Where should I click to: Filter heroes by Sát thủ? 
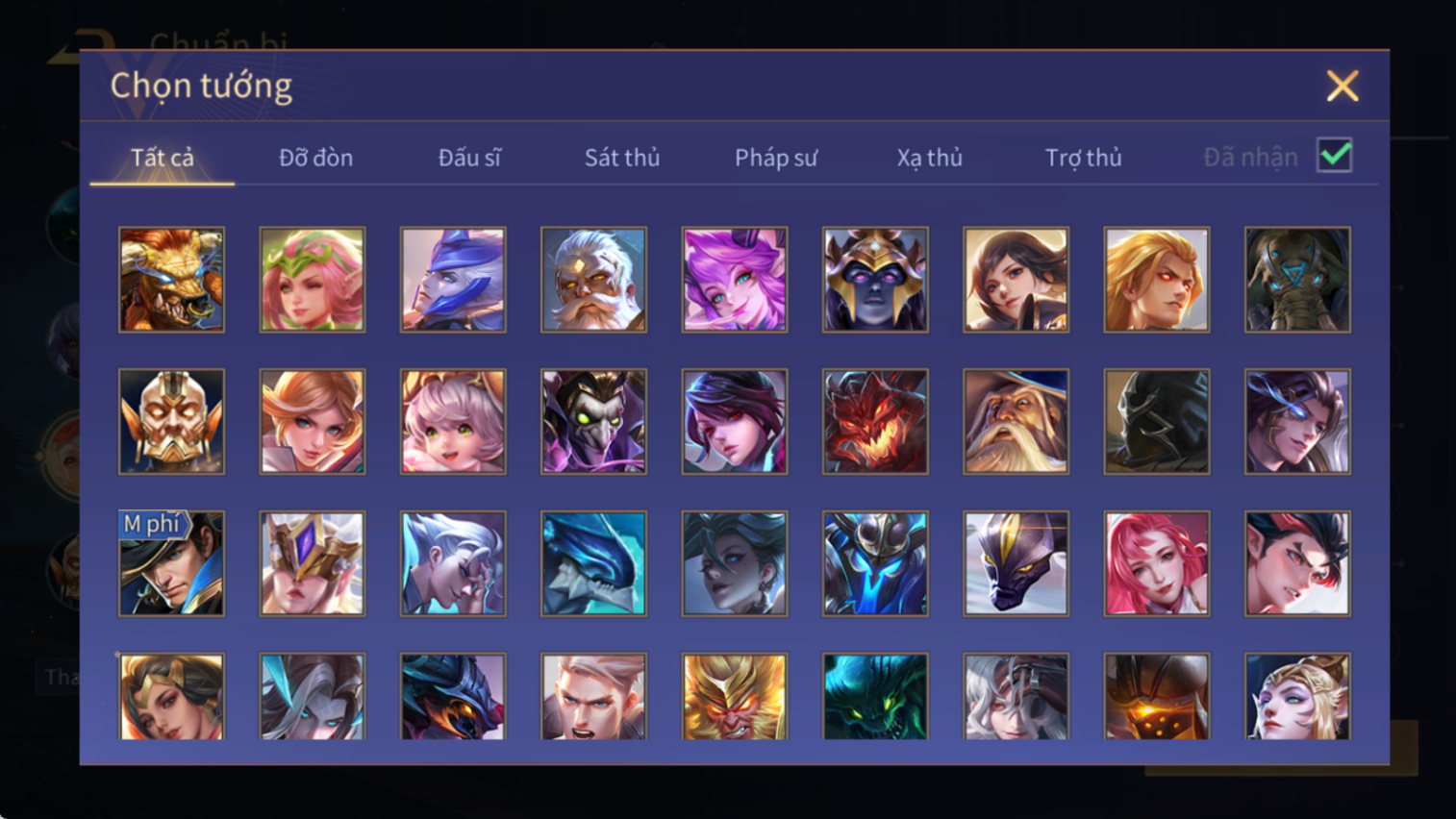pyautogui.click(x=622, y=158)
